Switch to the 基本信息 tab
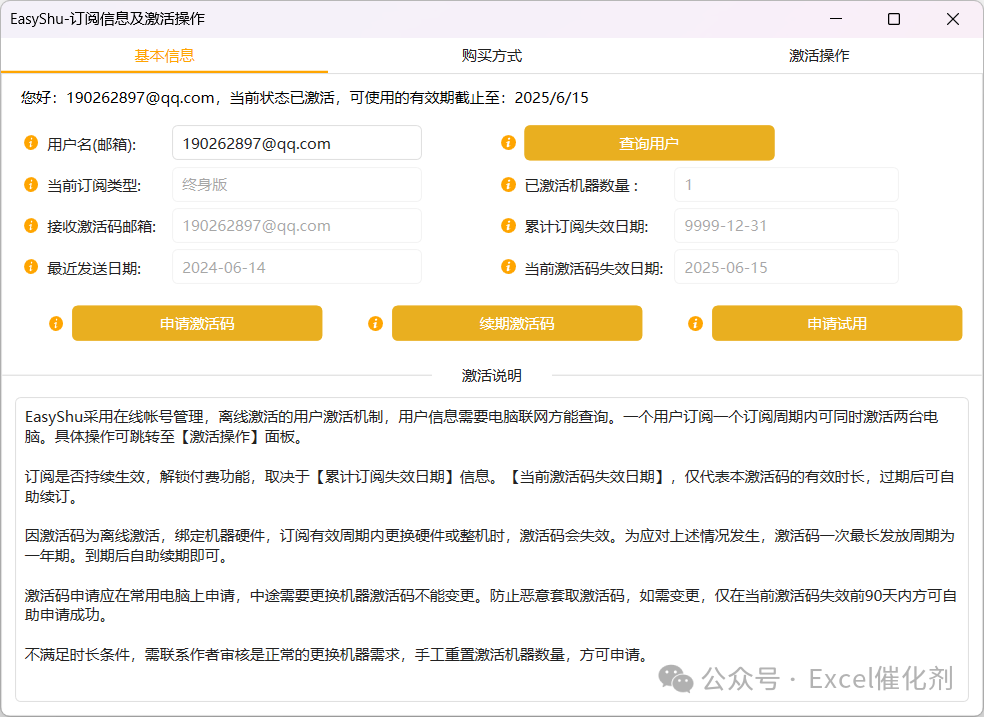 coord(164,56)
